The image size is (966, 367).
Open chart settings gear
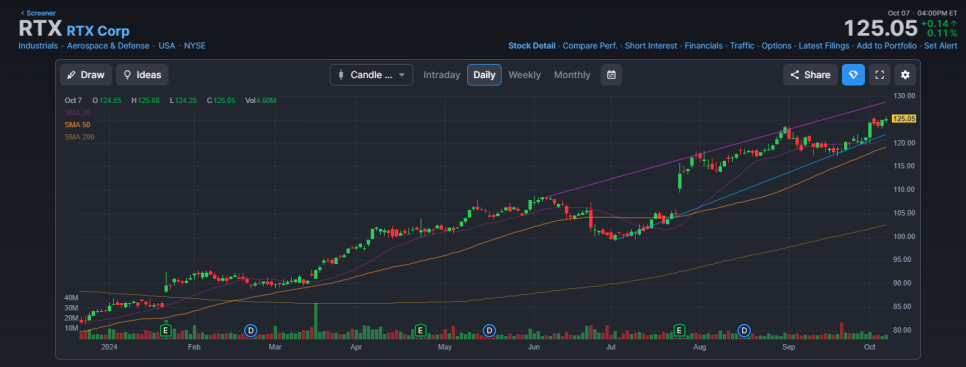coord(905,75)
